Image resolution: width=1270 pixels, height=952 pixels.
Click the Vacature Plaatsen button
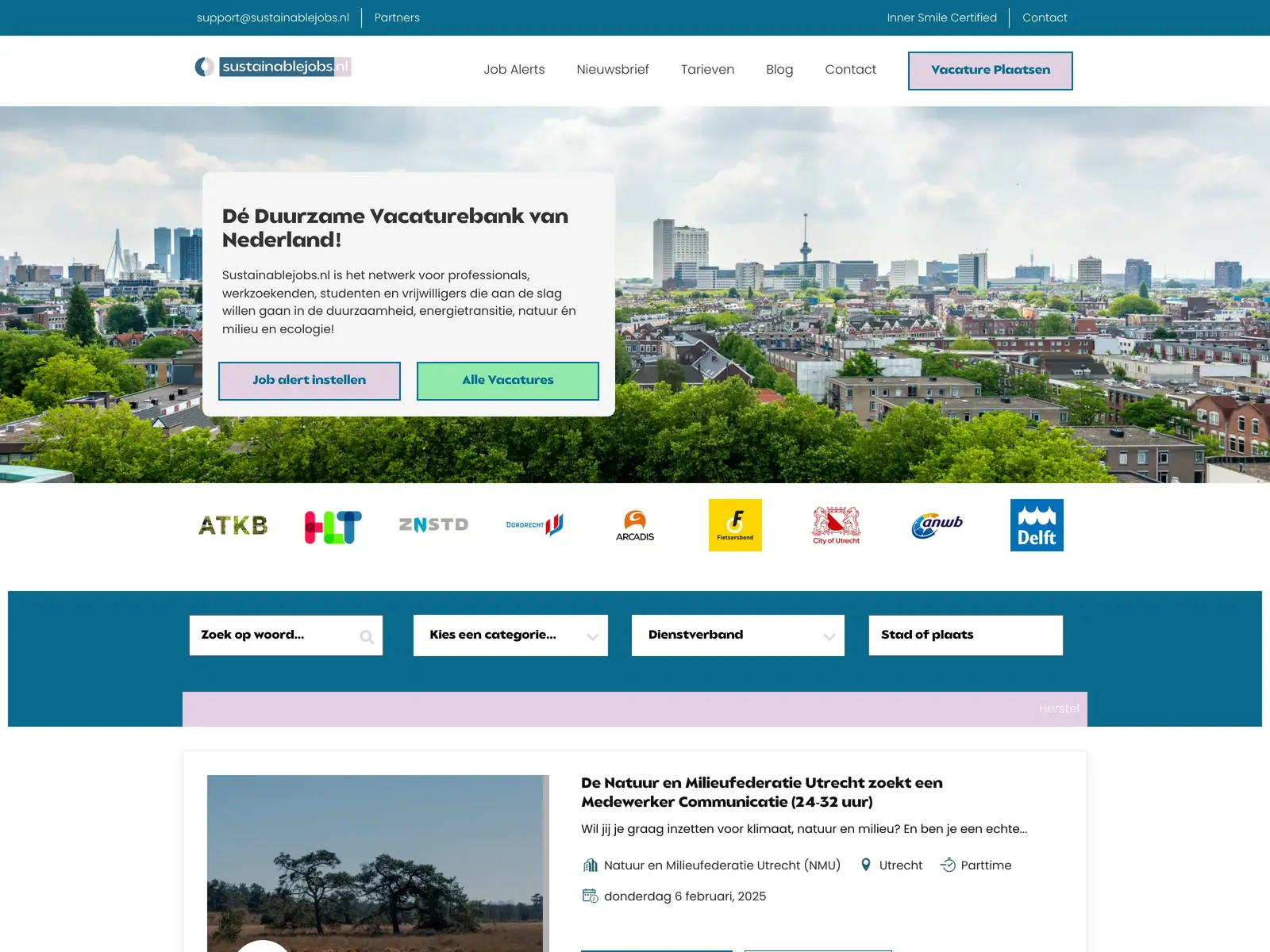pyautogui.click(x=991, y=71)
